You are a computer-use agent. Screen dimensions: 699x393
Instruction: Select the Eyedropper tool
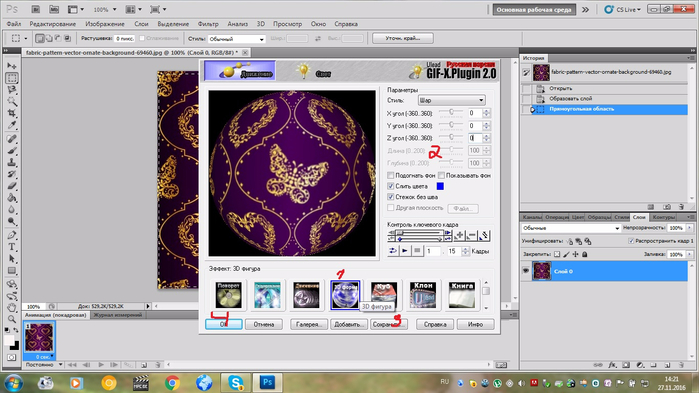pyautogui.click(x=12, y=125)
